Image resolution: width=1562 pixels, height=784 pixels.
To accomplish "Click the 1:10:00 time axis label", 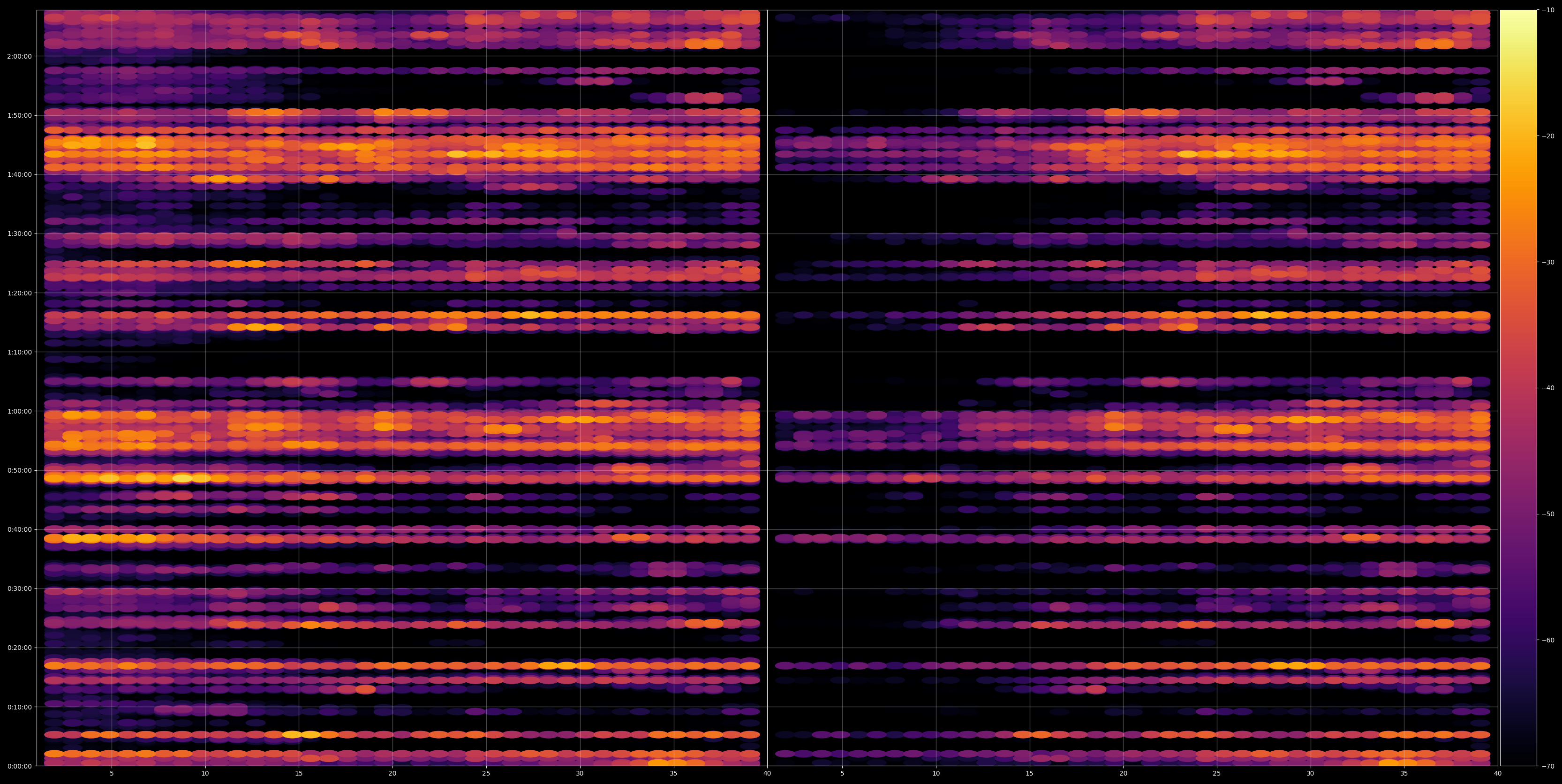I will click(19, 352).
